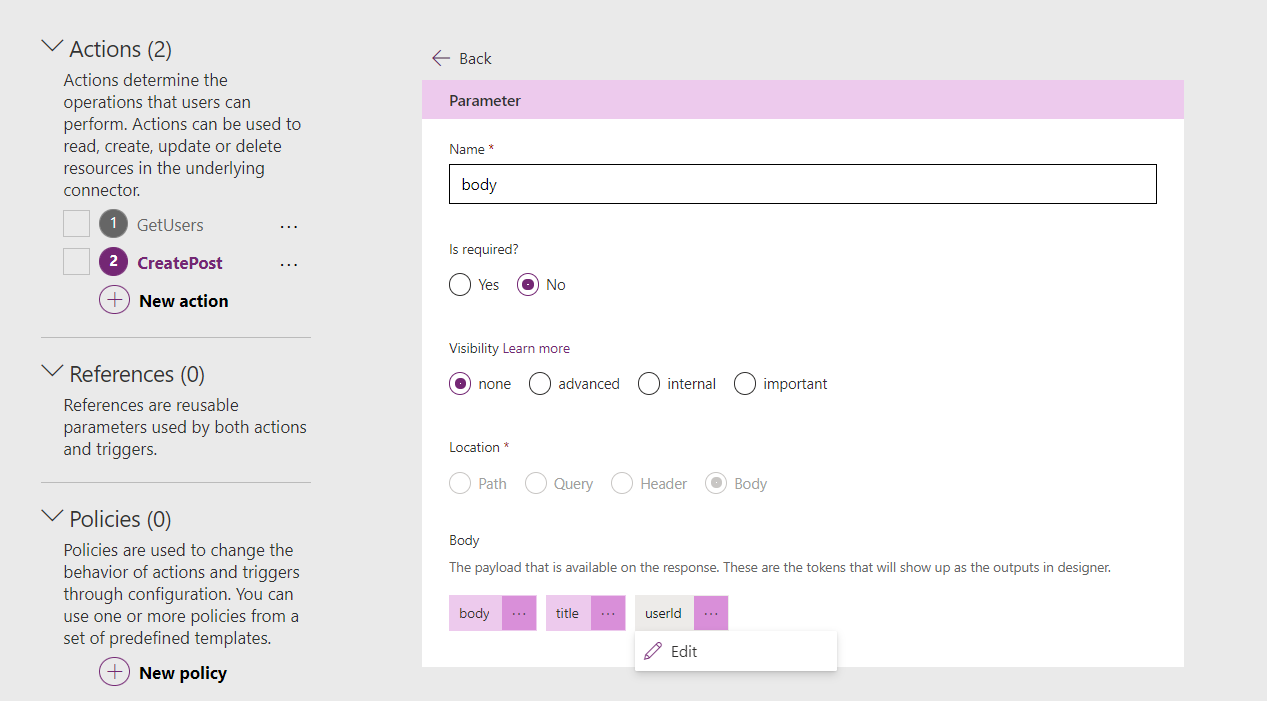The height and width of the screenshot is (701, 1267).
Task: Click the Back arrow icon
Action: [x=440, y=58]
